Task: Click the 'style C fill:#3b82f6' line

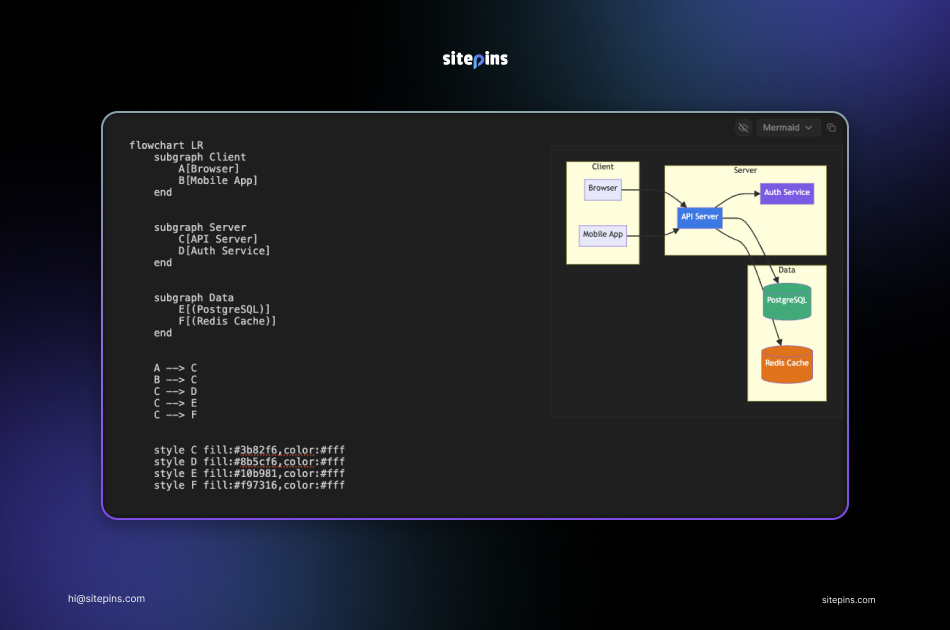Action: (249, 450)
